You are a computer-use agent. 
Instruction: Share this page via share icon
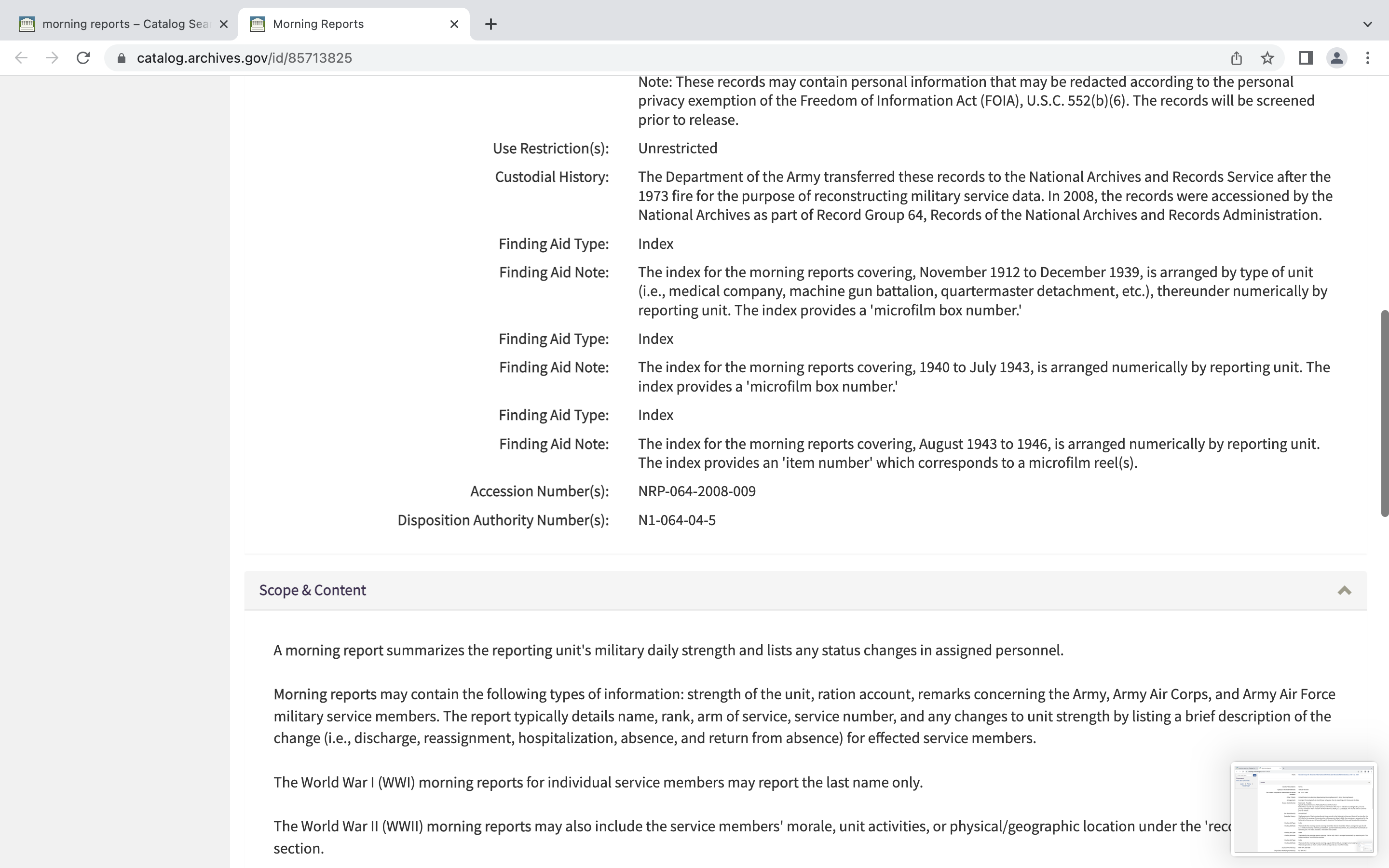[x=1236, y=58]
